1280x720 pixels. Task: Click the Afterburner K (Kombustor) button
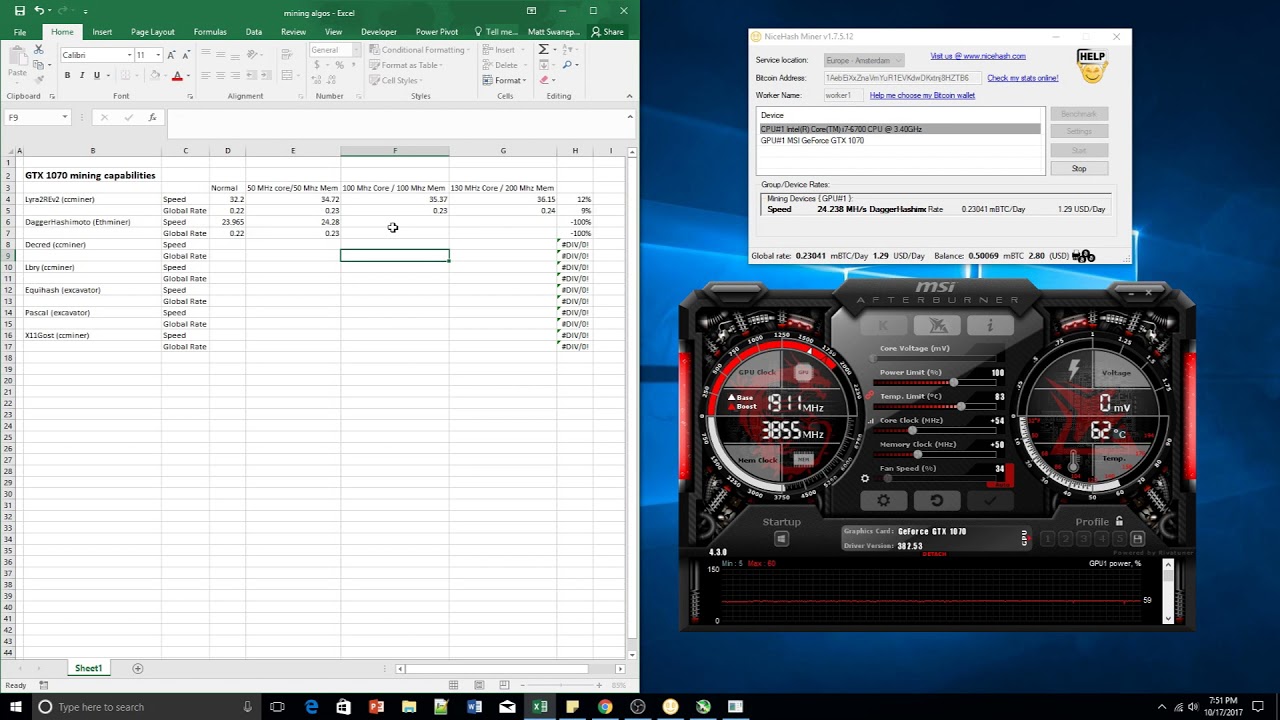pos(884,325)
